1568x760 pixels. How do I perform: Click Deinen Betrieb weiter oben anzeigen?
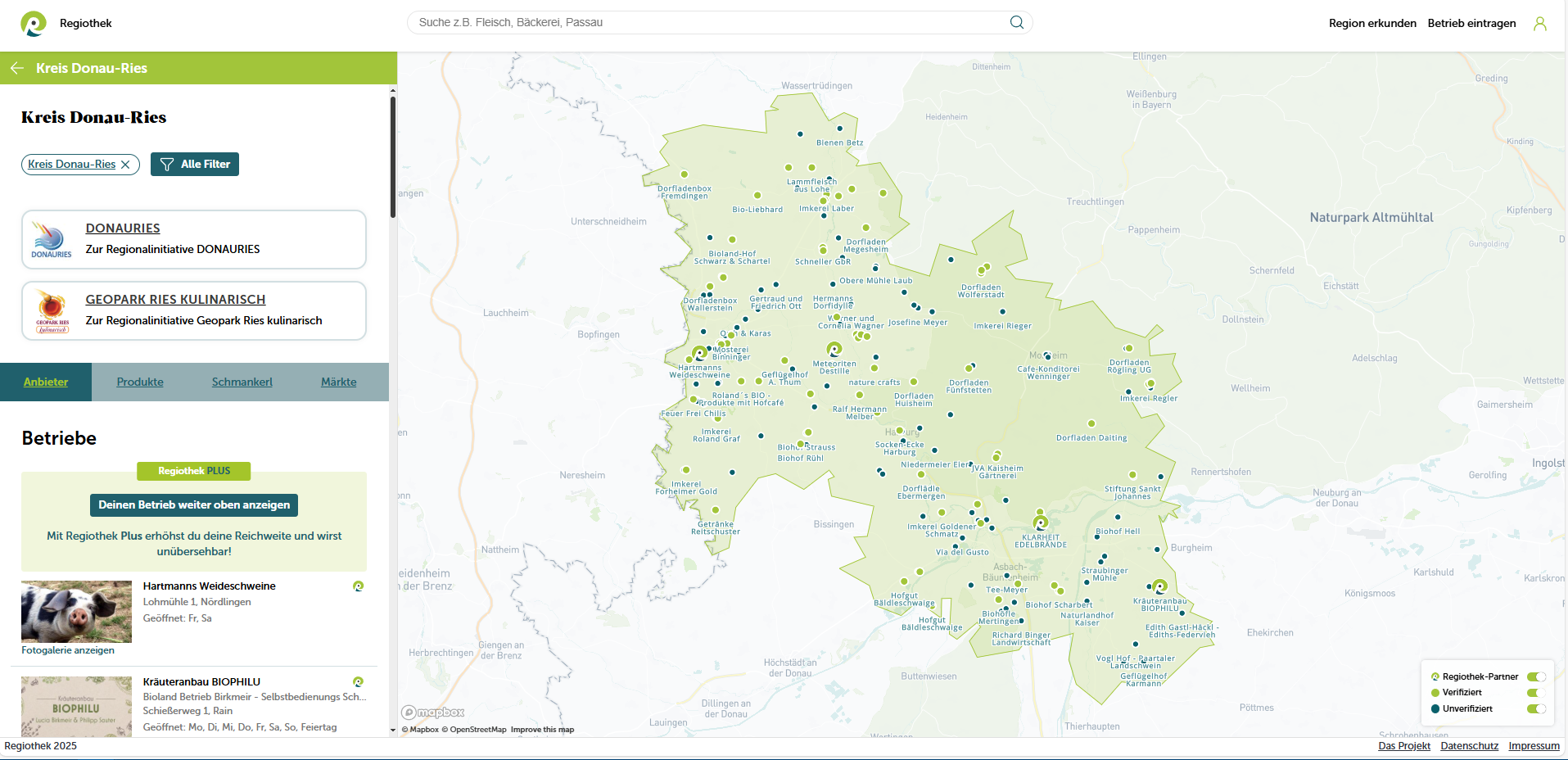click(x=194, y=505)
